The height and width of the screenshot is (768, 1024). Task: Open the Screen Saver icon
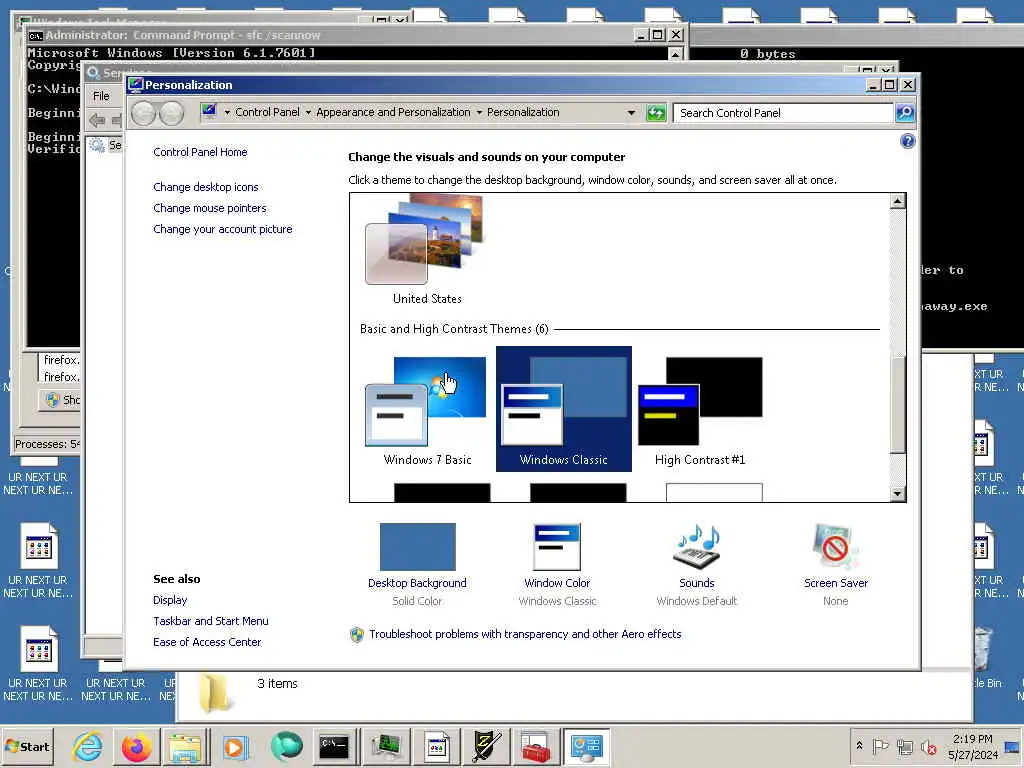click(x=835, y=547)
